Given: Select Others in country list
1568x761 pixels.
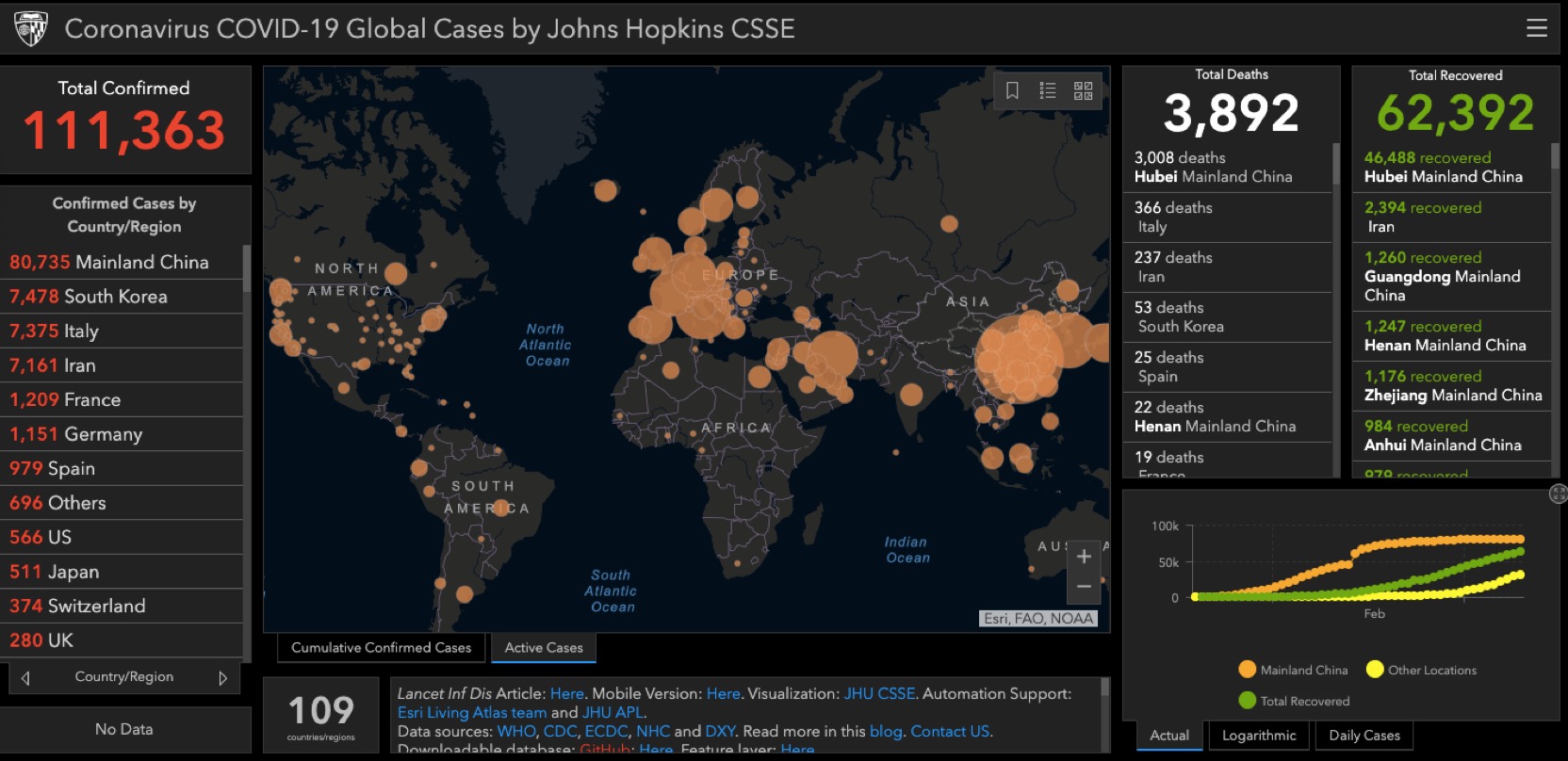Looking at the screenshot, I should pos(122,503).
